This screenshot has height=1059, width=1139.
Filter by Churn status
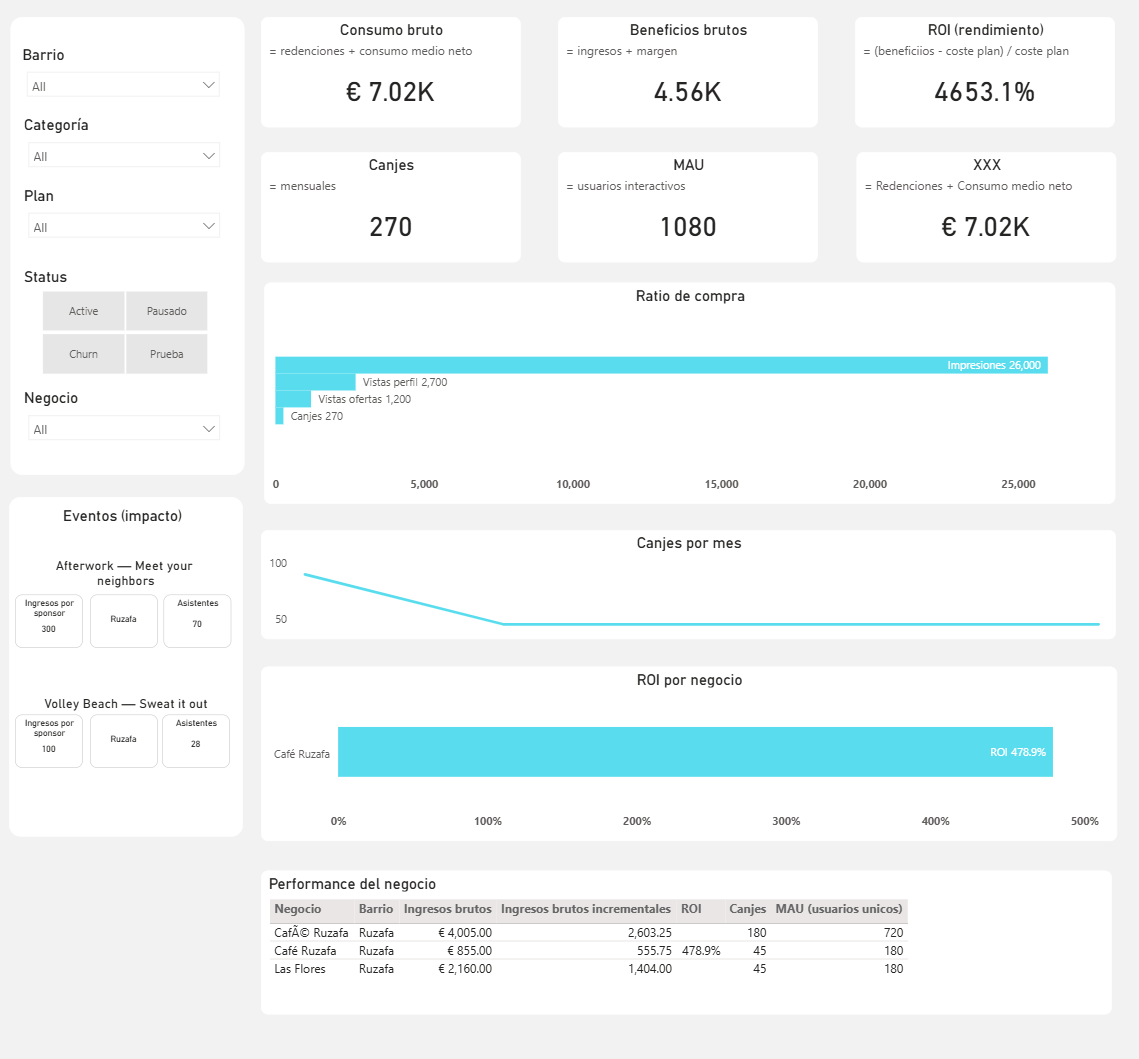(x=84, y=354)
